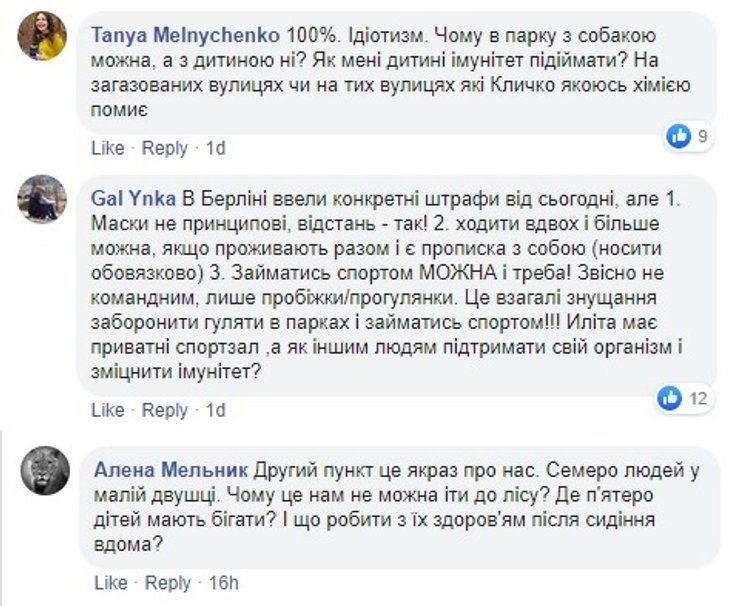
Task: Open Gal Ynka's profile name link
Action: pyautogui.click(x=133, y=194)
